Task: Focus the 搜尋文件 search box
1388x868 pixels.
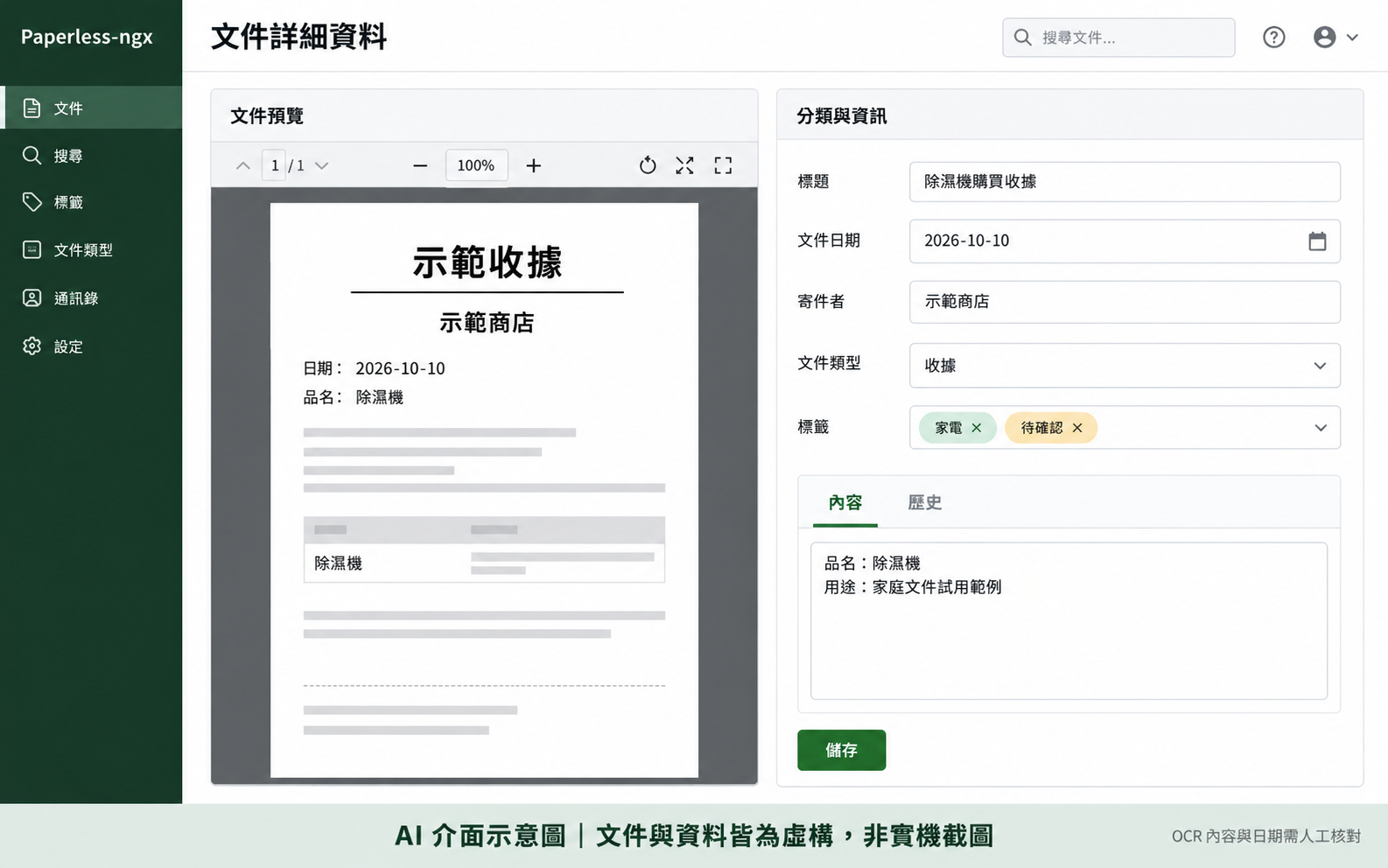Action: [1118, 38]
